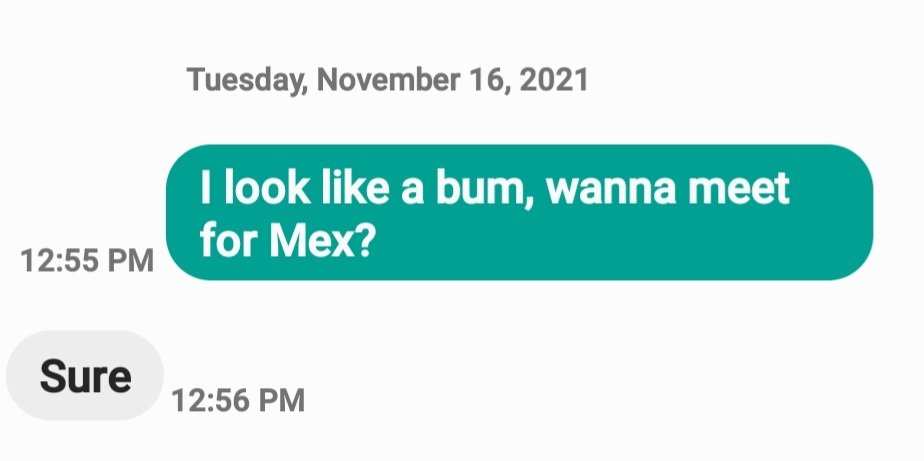Tap the text "Sure" inside the gray bubble
Screen dimensions: 924x461
pyautogui.click(x=85, y=376)
